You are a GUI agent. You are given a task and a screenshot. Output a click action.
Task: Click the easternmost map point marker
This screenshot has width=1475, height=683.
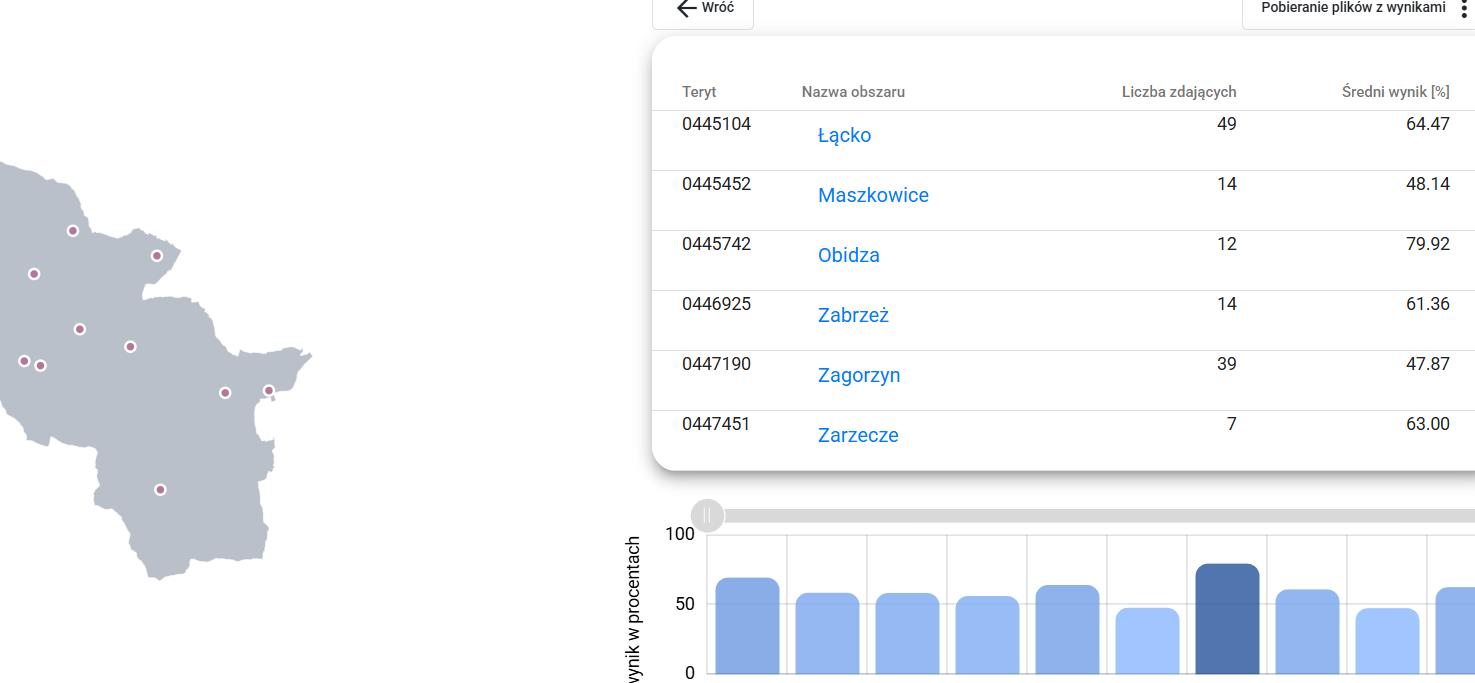pyautogui.click(x=269, y=391)
